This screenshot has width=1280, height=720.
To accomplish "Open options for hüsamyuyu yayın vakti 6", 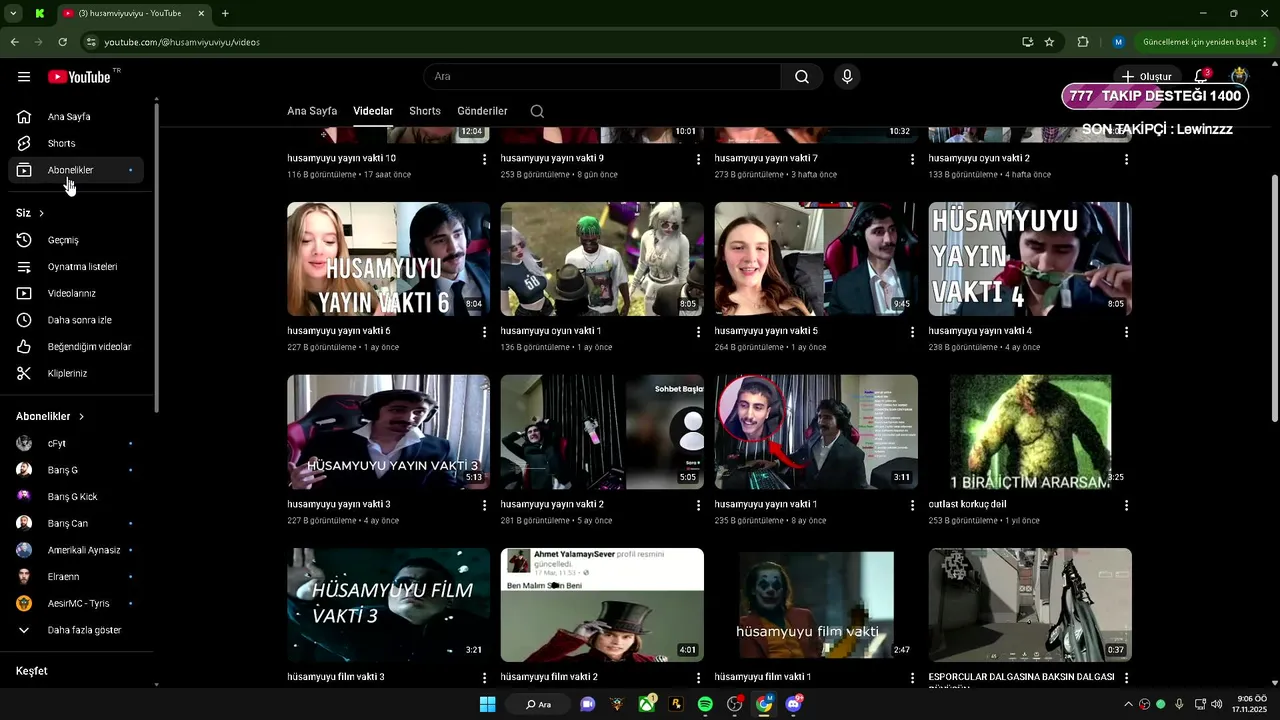I will pyautogui.click(x=485, y=332).
